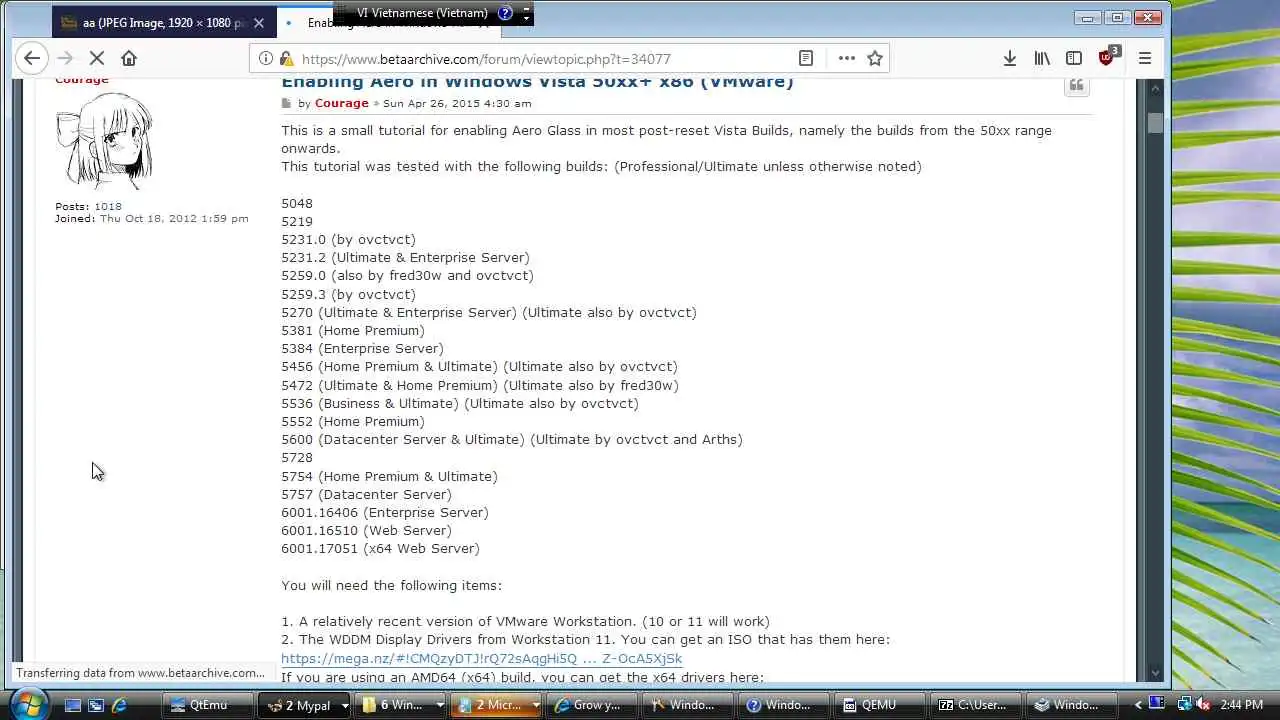The image size is (1280, 720).
Task: Open the Enabling Aero topic title
Action: pos(537,82)
